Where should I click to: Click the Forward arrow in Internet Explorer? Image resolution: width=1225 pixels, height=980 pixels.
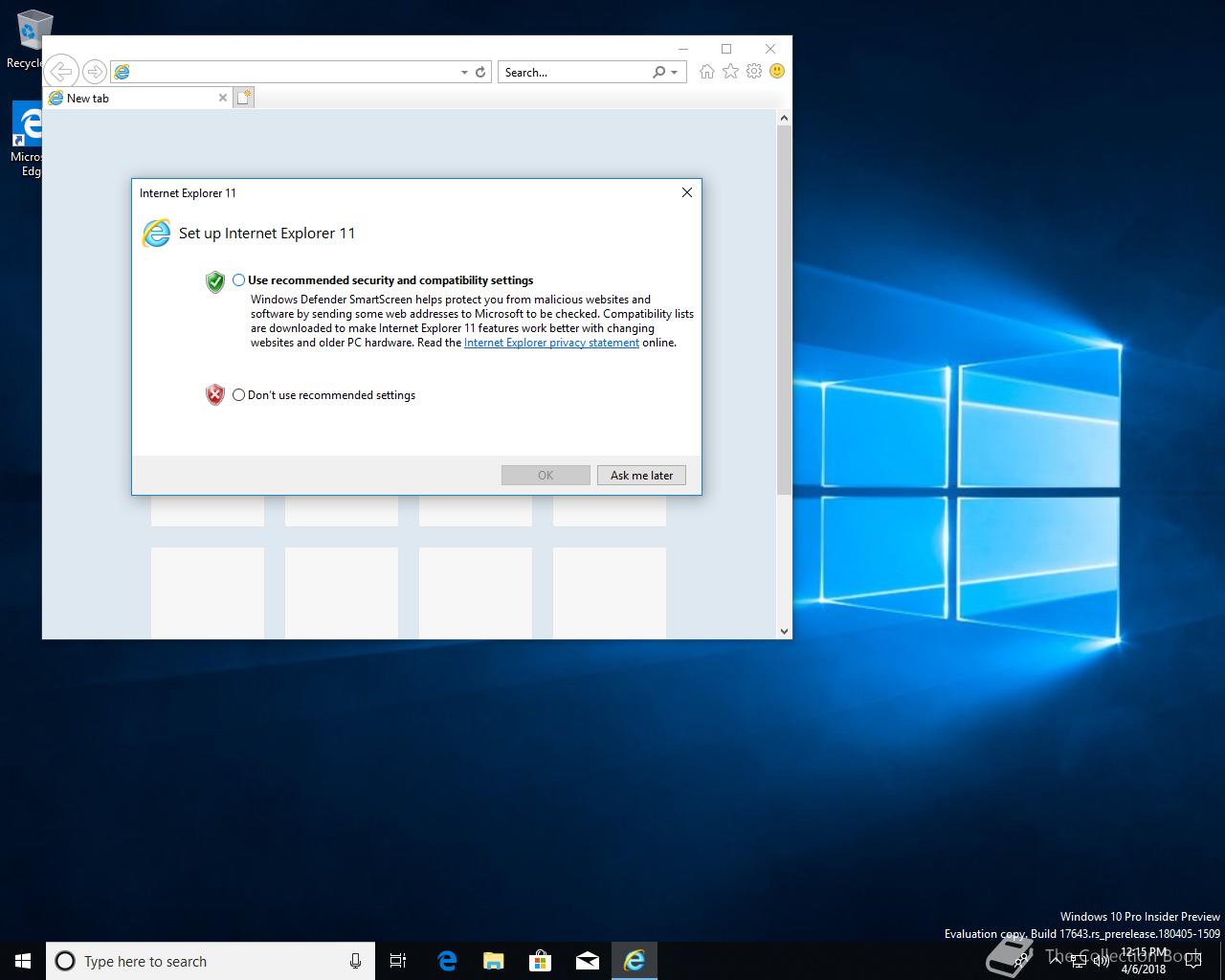(x=94, y=72)
